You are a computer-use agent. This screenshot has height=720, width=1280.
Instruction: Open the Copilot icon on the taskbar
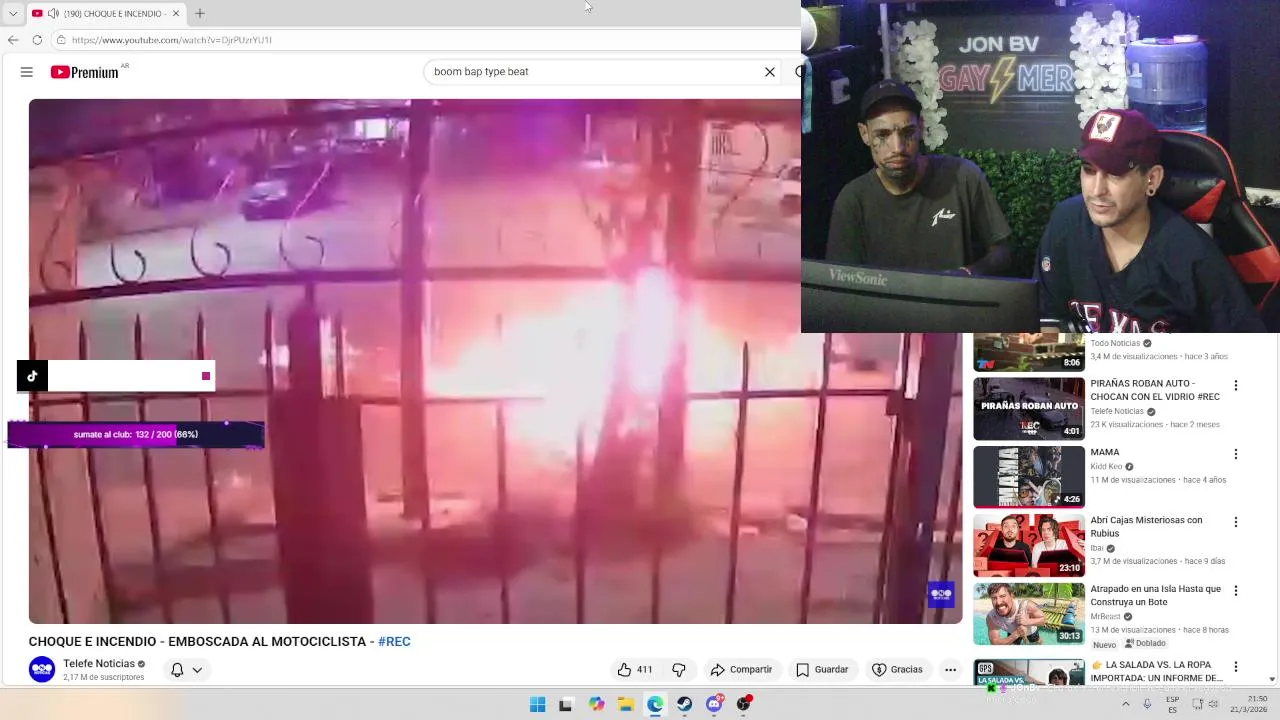pos(597,704)
